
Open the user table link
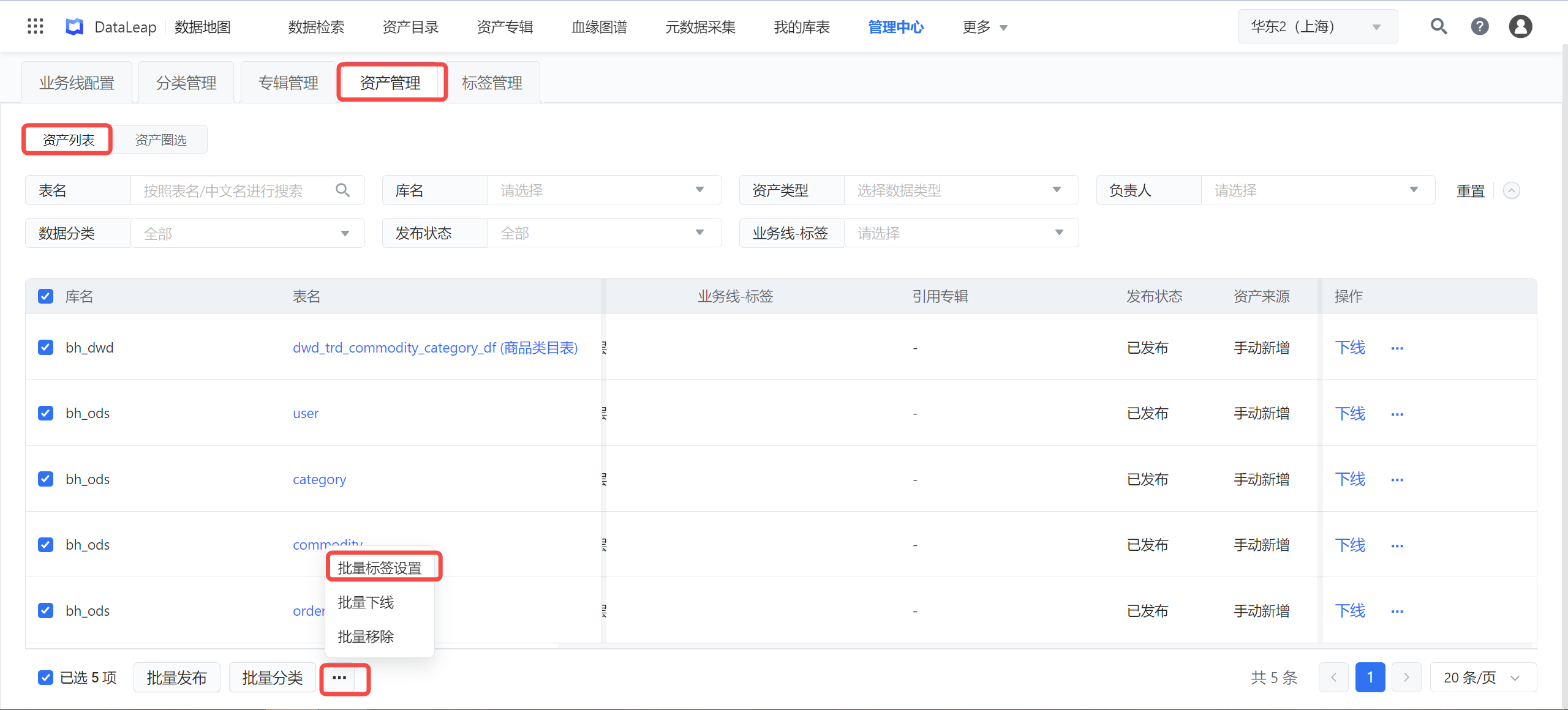pos(306,413)
